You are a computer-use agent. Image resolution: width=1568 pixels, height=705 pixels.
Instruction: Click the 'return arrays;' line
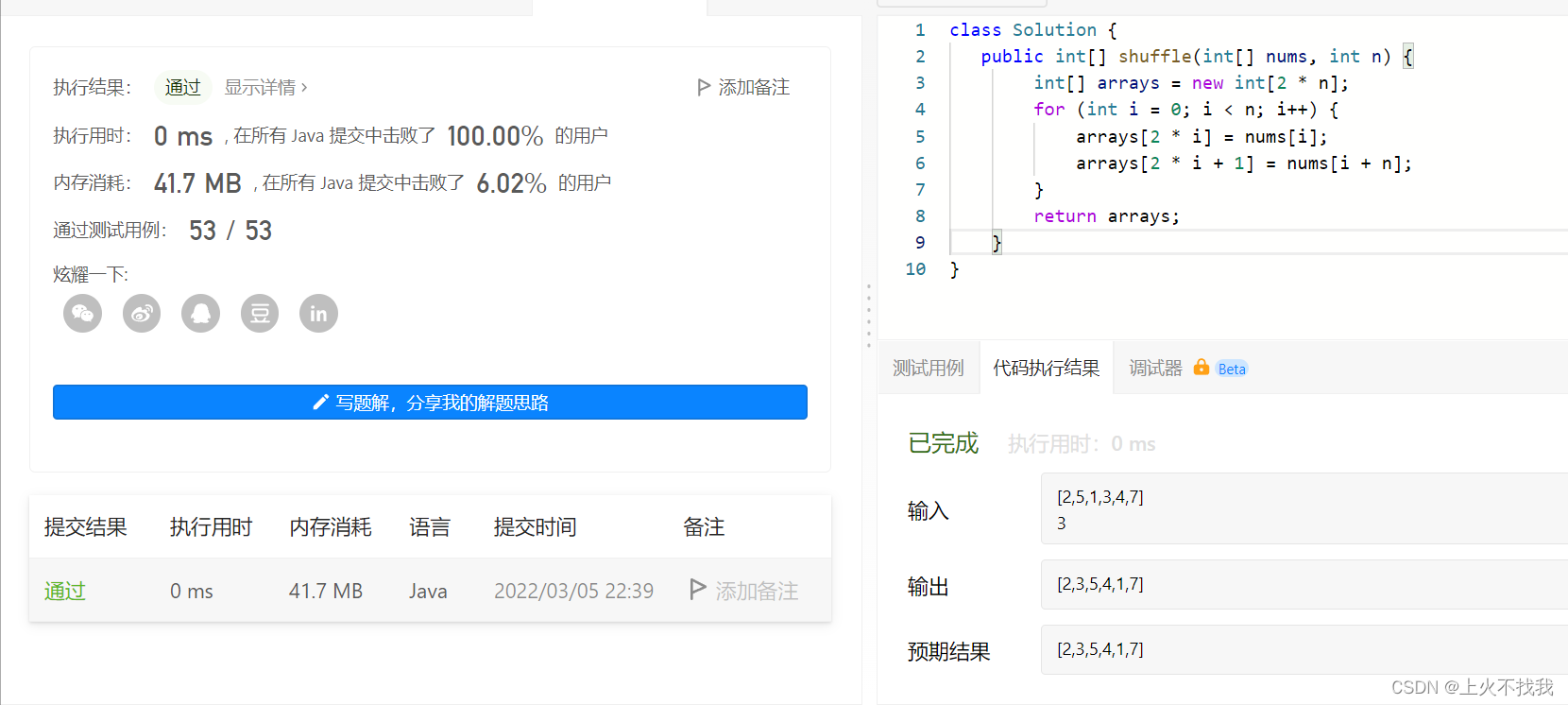1106,216
